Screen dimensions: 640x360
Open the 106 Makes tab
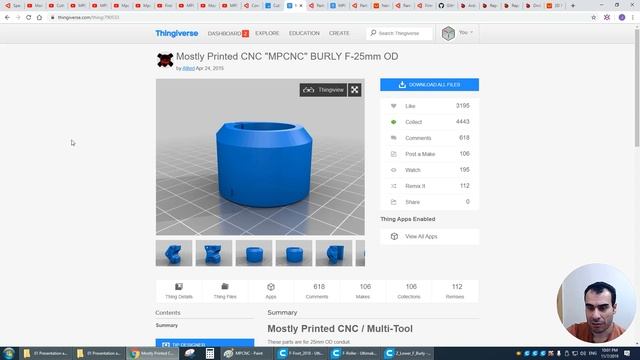pyautogui.click(x=363, y=291)
